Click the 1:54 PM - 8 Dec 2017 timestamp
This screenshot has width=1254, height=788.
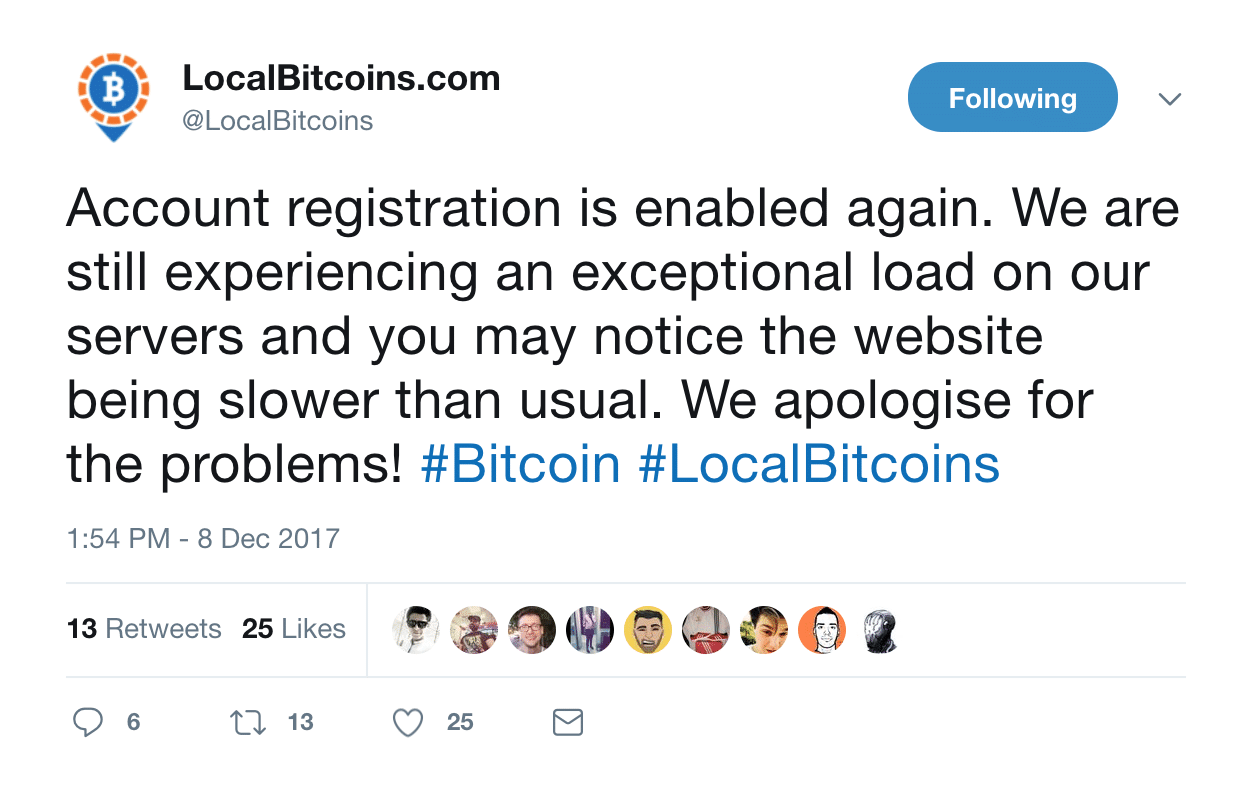(203, 538)
